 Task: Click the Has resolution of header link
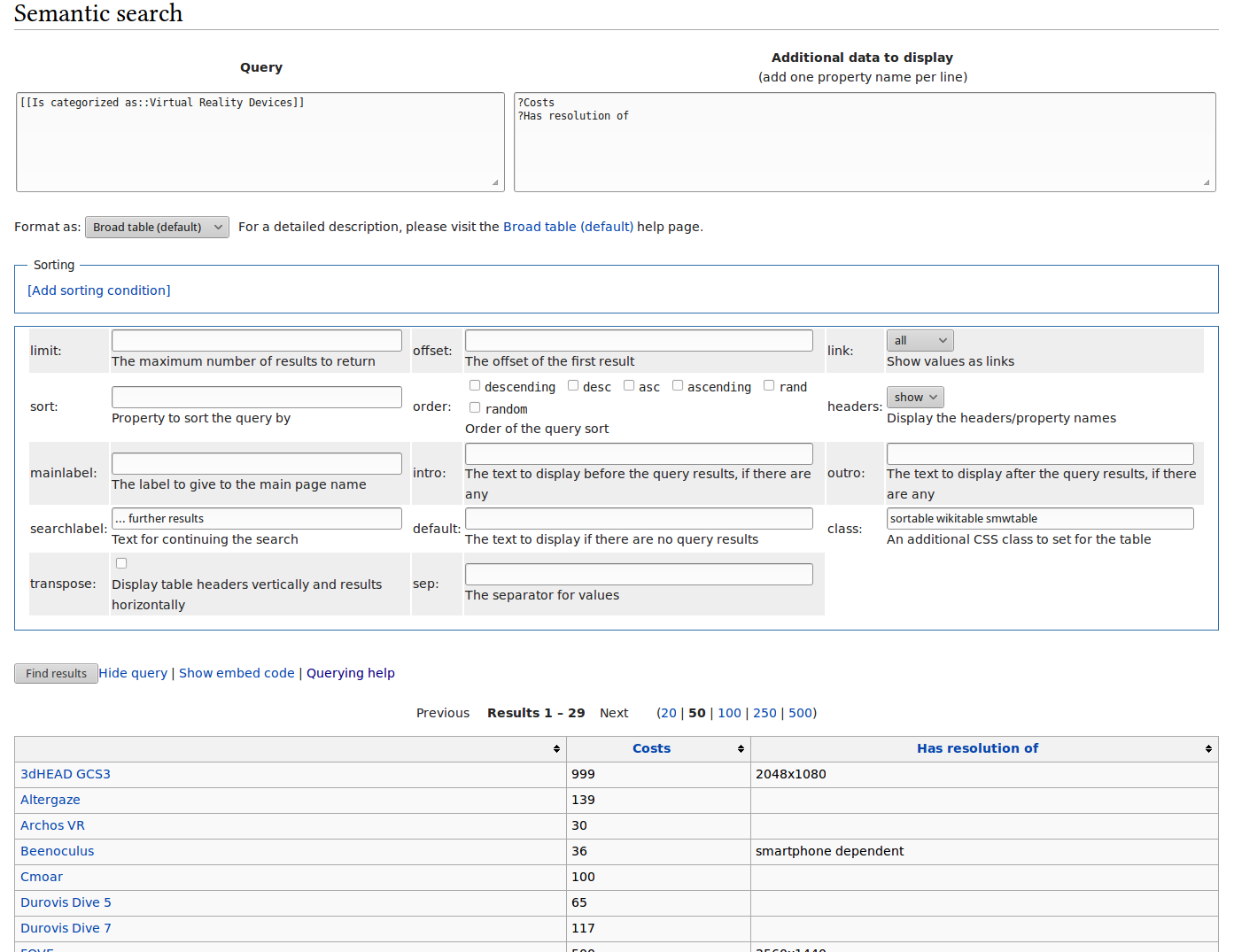pos(977,748)
